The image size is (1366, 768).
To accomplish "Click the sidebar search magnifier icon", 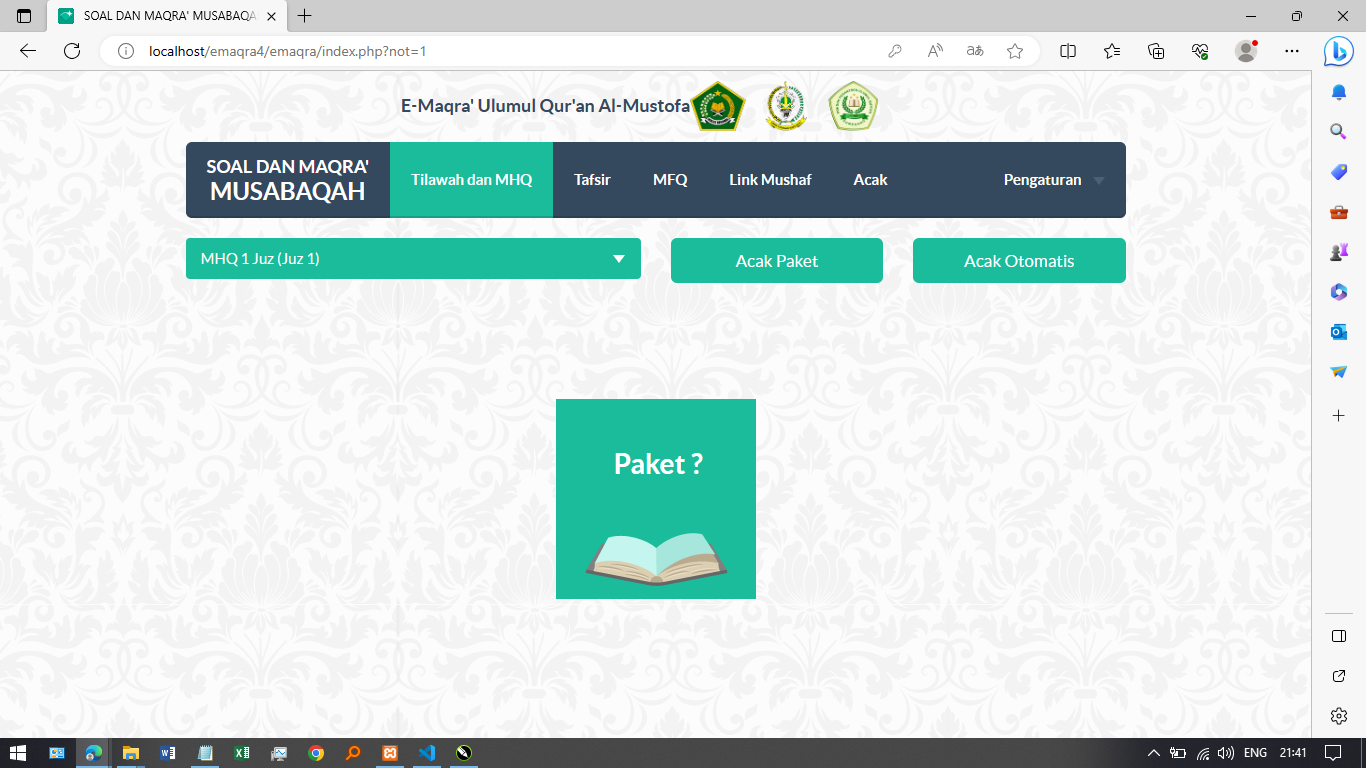I will point(1338,131).
